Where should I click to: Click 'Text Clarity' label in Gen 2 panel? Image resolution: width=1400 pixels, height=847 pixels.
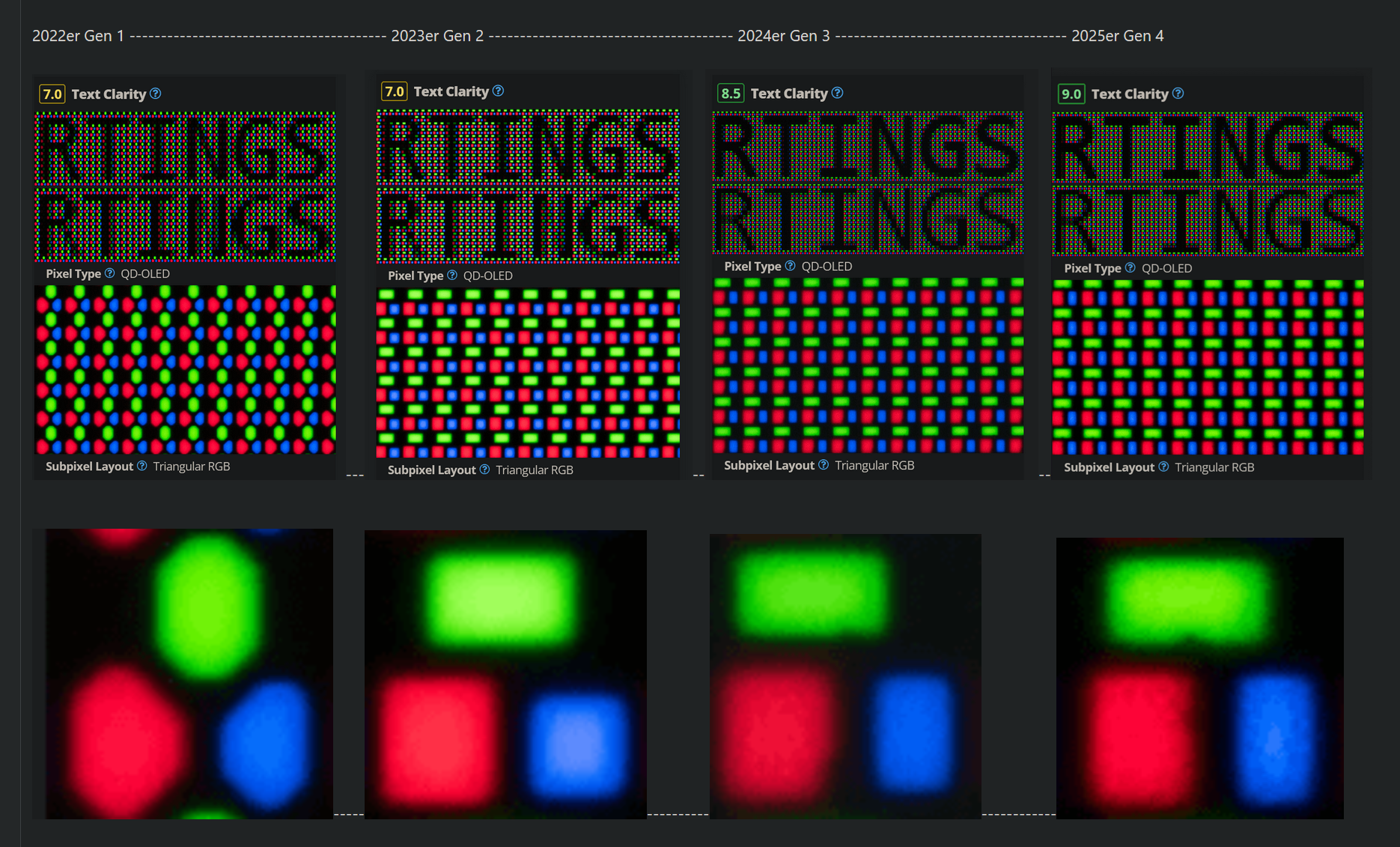point(451,91)
